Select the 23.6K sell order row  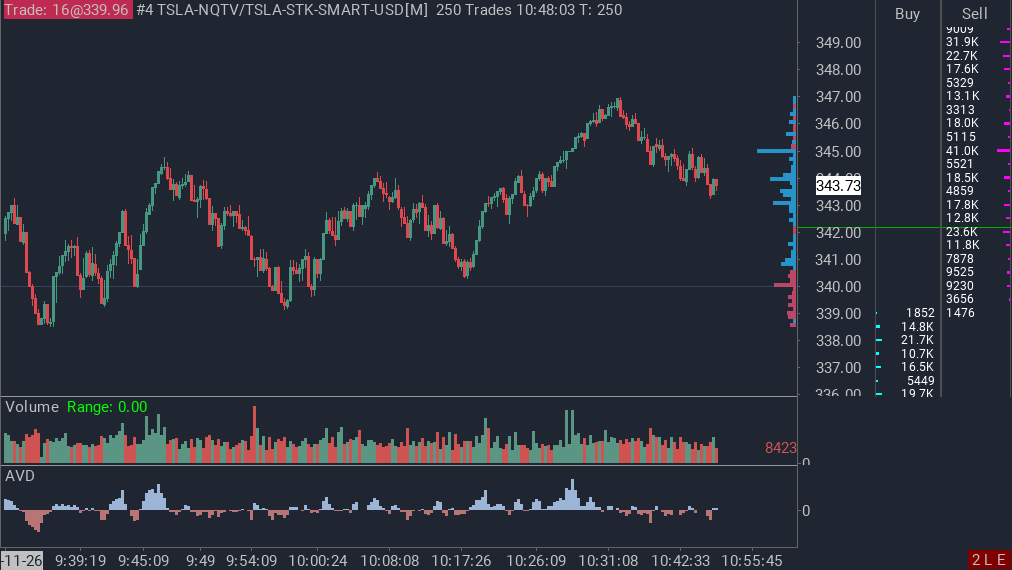(962, 232)
